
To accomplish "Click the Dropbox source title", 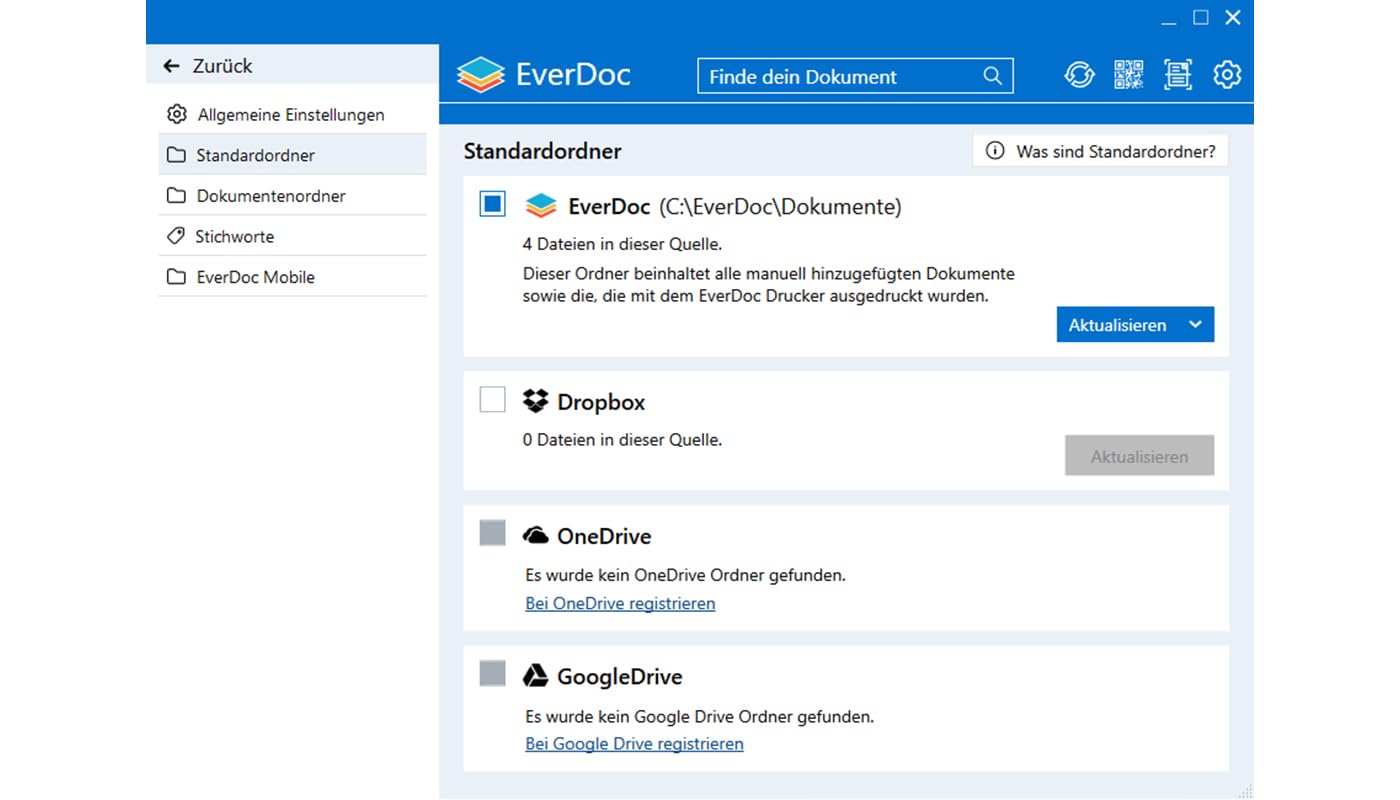I will pyautogui.click(x=601, y=402).
